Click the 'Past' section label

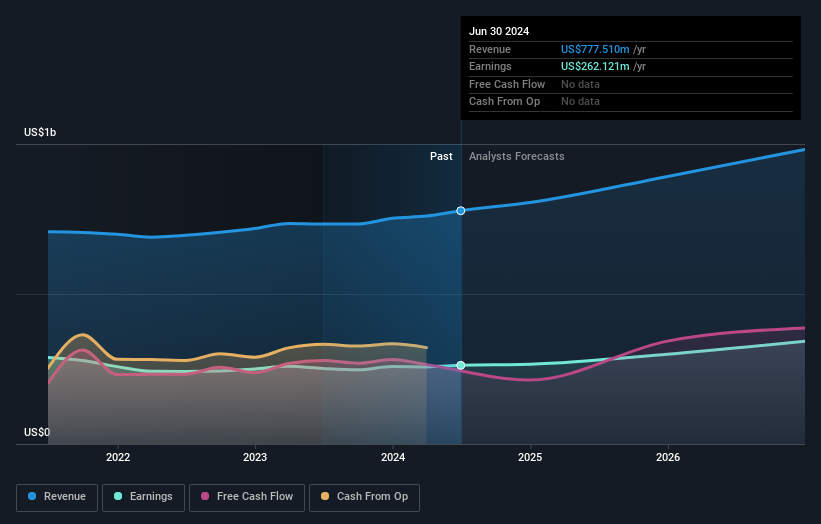(441, 157)
